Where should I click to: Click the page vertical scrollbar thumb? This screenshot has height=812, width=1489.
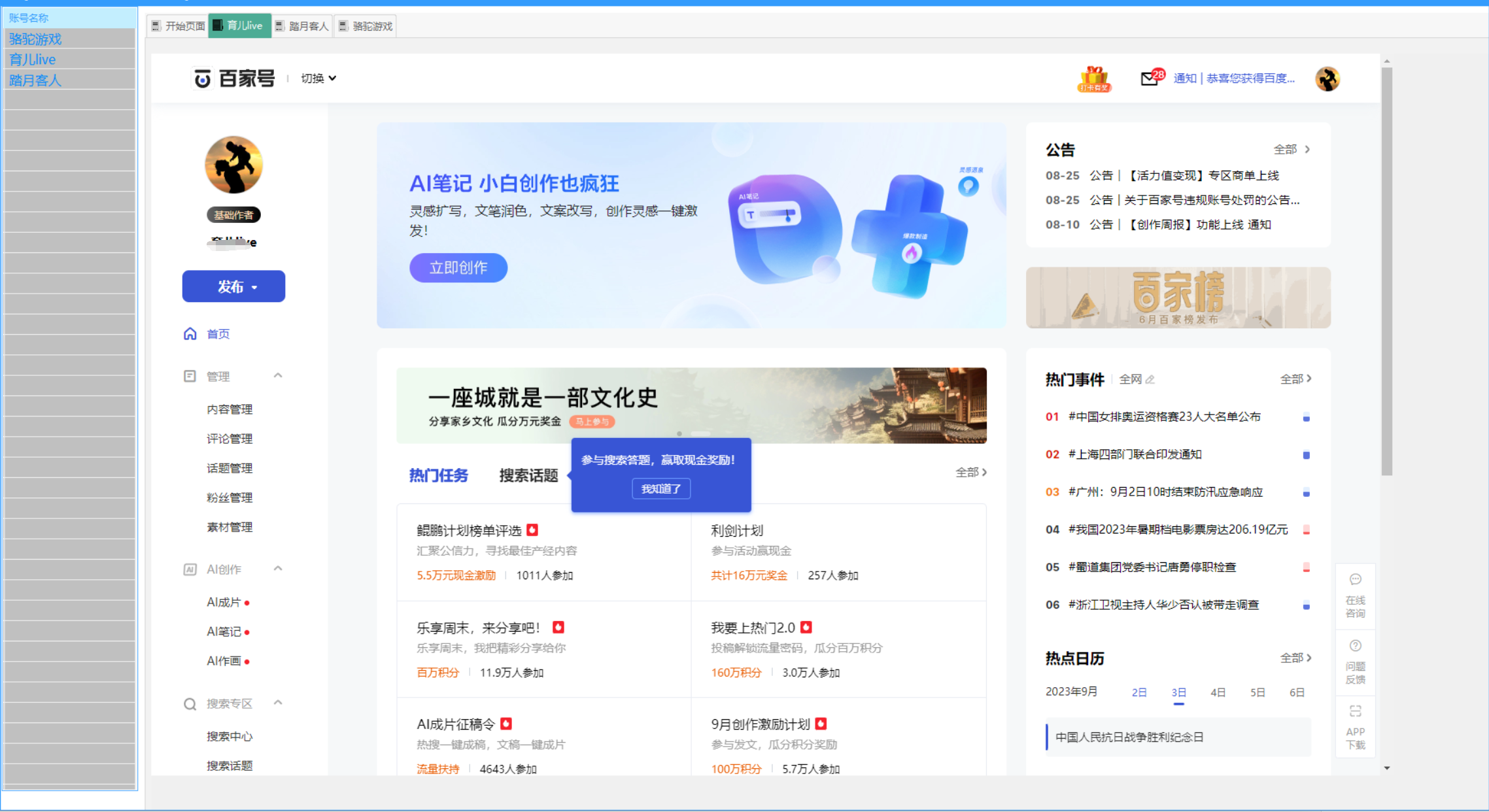pyautogui.click(x=1387, y=271)
